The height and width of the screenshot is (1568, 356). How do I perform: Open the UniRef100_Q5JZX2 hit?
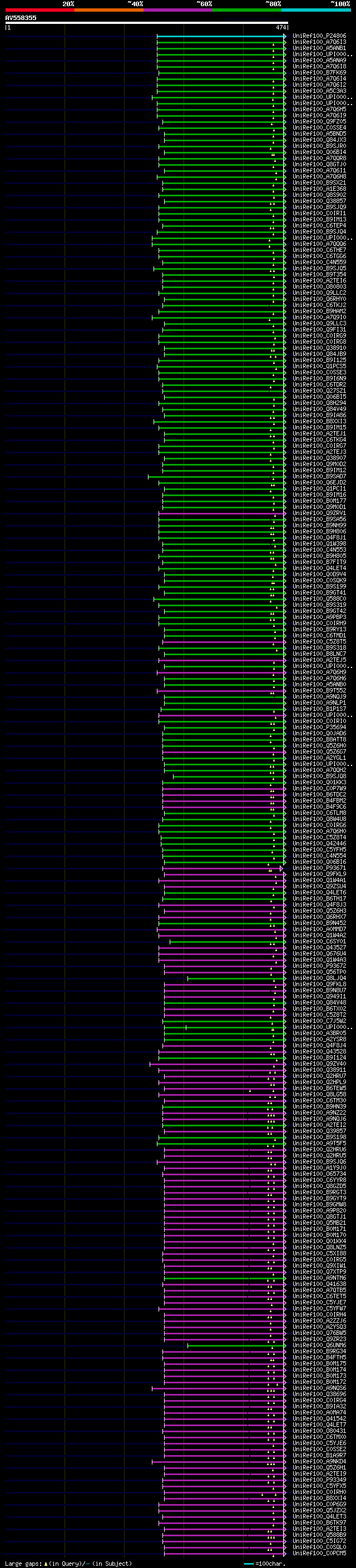click(x=319, y=1510)
